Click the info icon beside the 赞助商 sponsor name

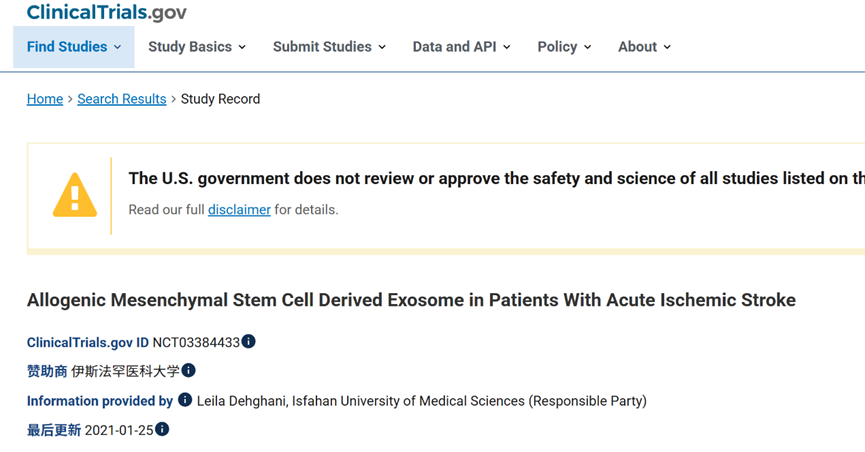point(189,370)
